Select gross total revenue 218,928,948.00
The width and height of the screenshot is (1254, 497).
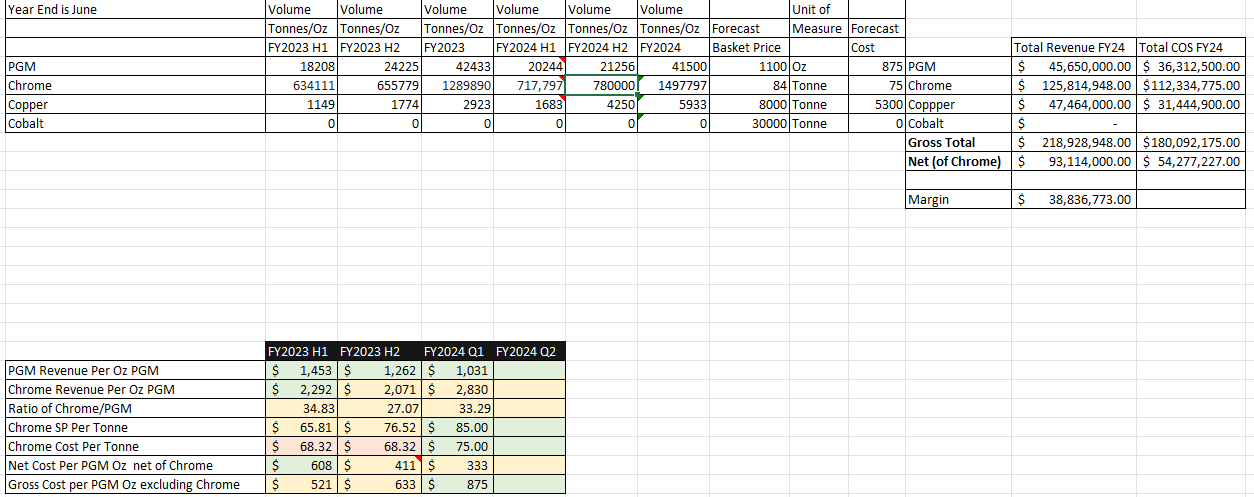pos(1075,143)
